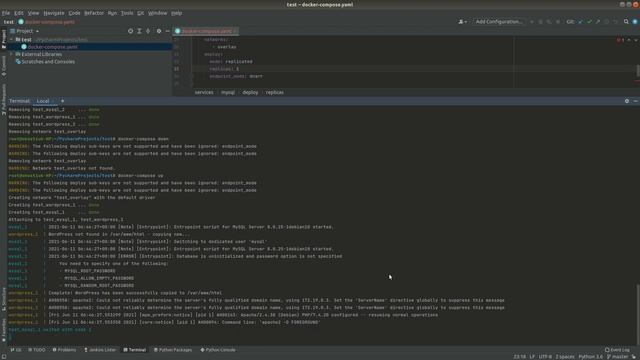640x360 pixels.
Task: Click the UTF-8 encoding status widget
Action: [x=545, y=357]
